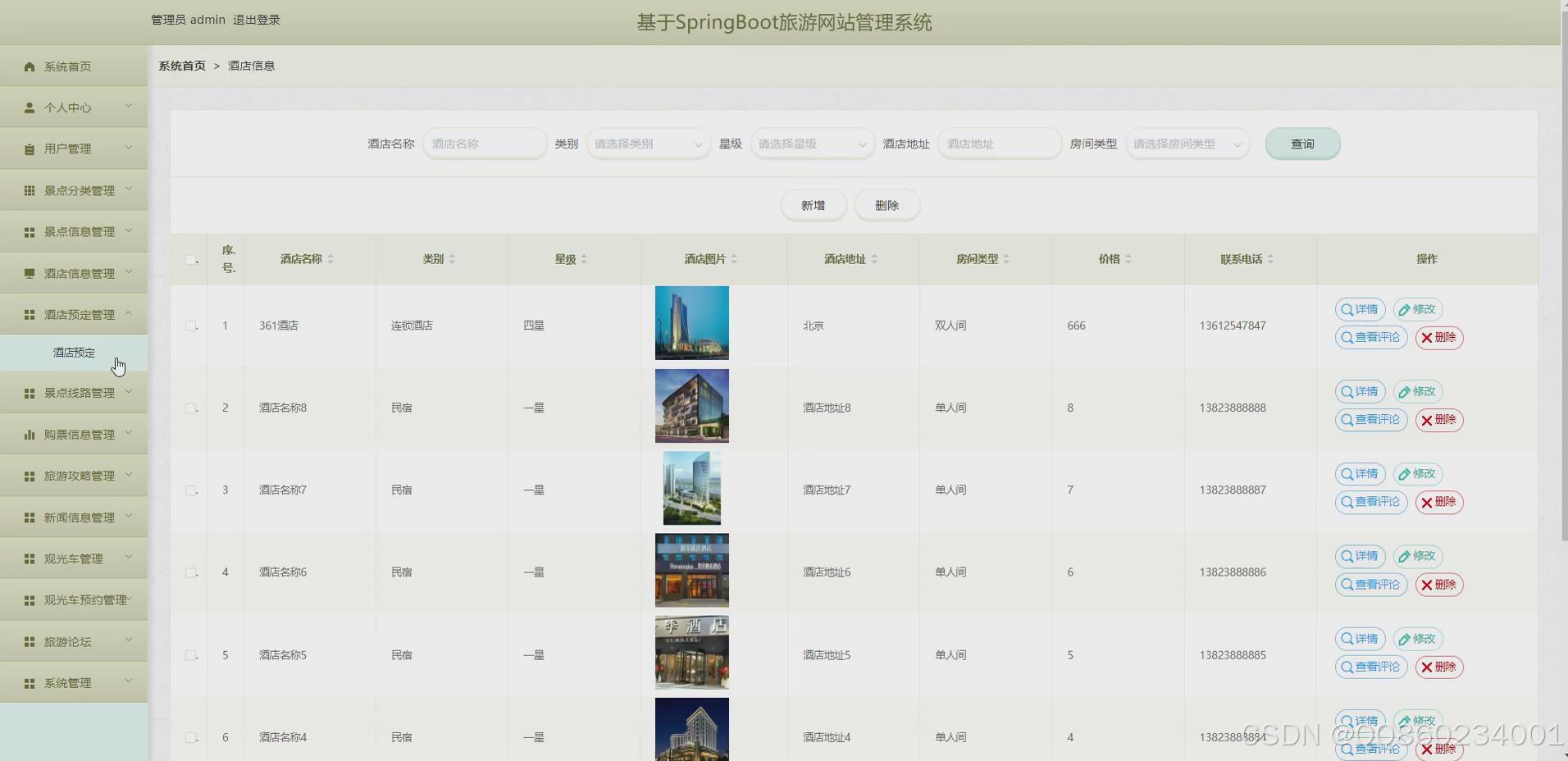Click 查看评论 for 酒店名称7
The height and width of the screenshot is (761, 1568).
(1371, 502)
